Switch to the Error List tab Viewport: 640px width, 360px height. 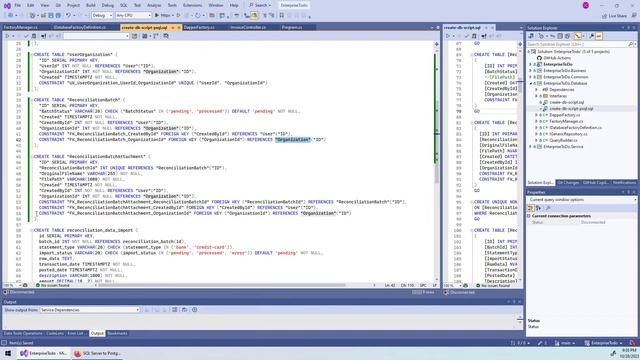pyautogui.click(x=76, y=333)
